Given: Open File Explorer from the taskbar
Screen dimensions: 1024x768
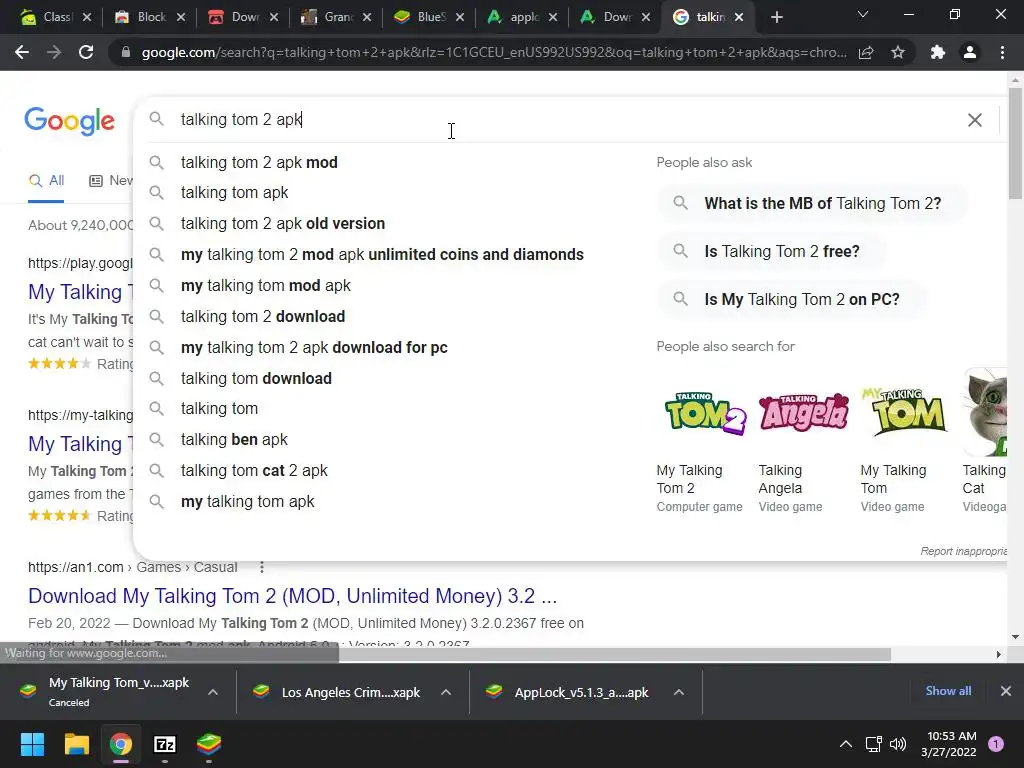Looking at the screenshot, I should point(76,744).
